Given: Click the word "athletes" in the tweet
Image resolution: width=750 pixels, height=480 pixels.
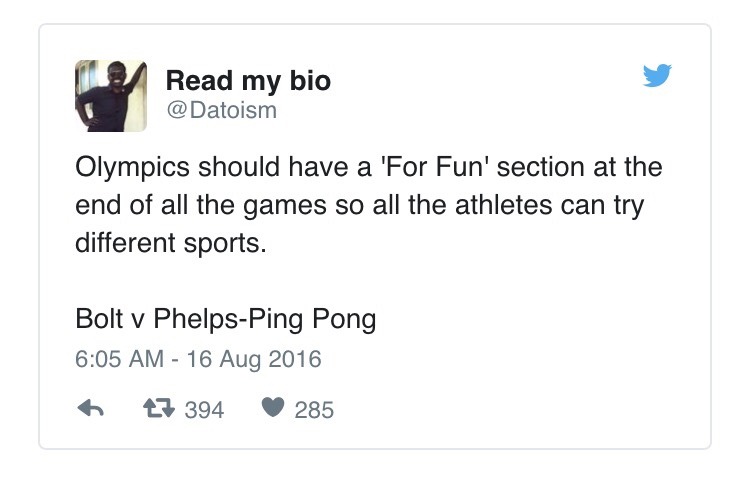Looking at the screenshot, I should 492,205.
